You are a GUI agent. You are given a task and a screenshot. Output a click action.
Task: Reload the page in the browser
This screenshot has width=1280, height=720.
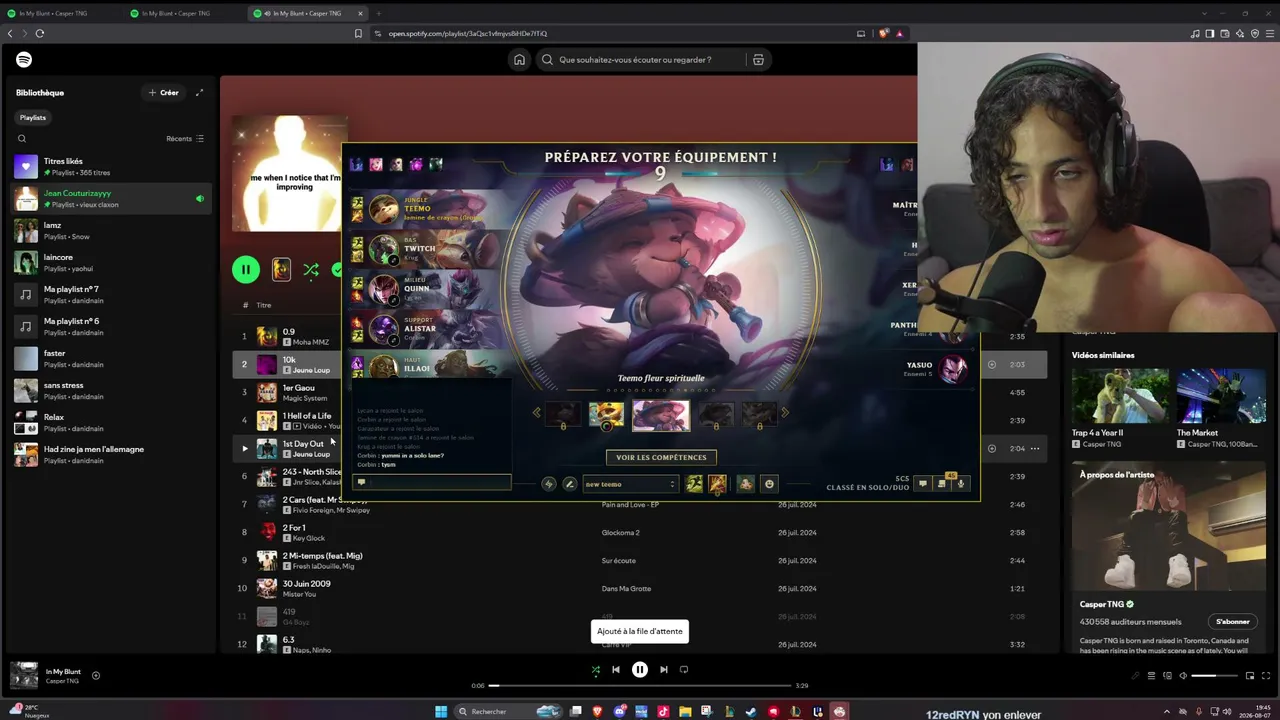point(40,34)
